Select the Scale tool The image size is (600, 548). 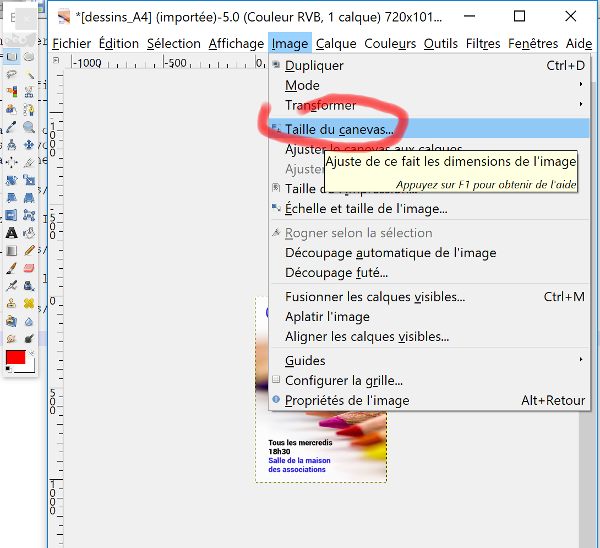point(29,180)
